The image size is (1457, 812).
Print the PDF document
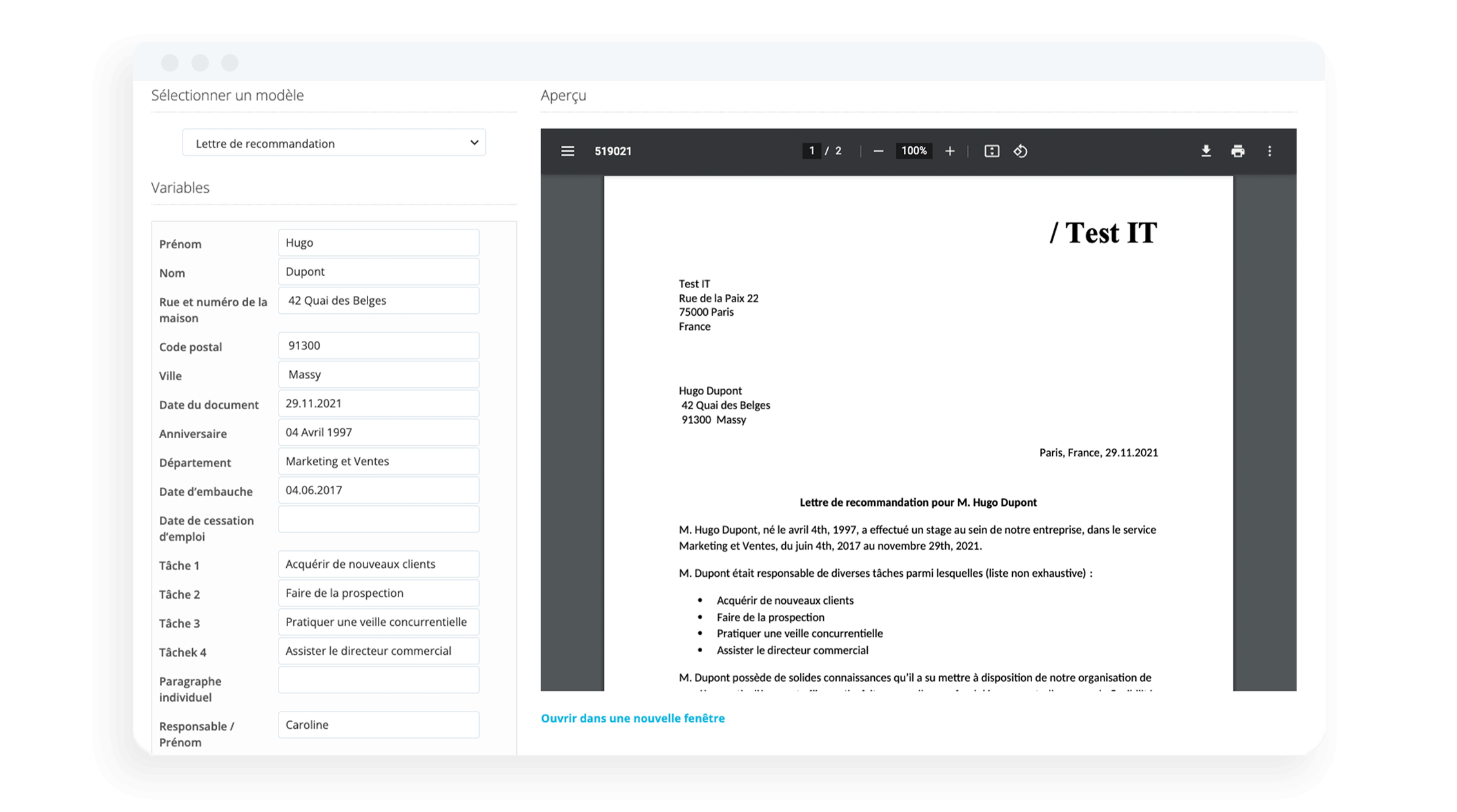[1238, 151]
